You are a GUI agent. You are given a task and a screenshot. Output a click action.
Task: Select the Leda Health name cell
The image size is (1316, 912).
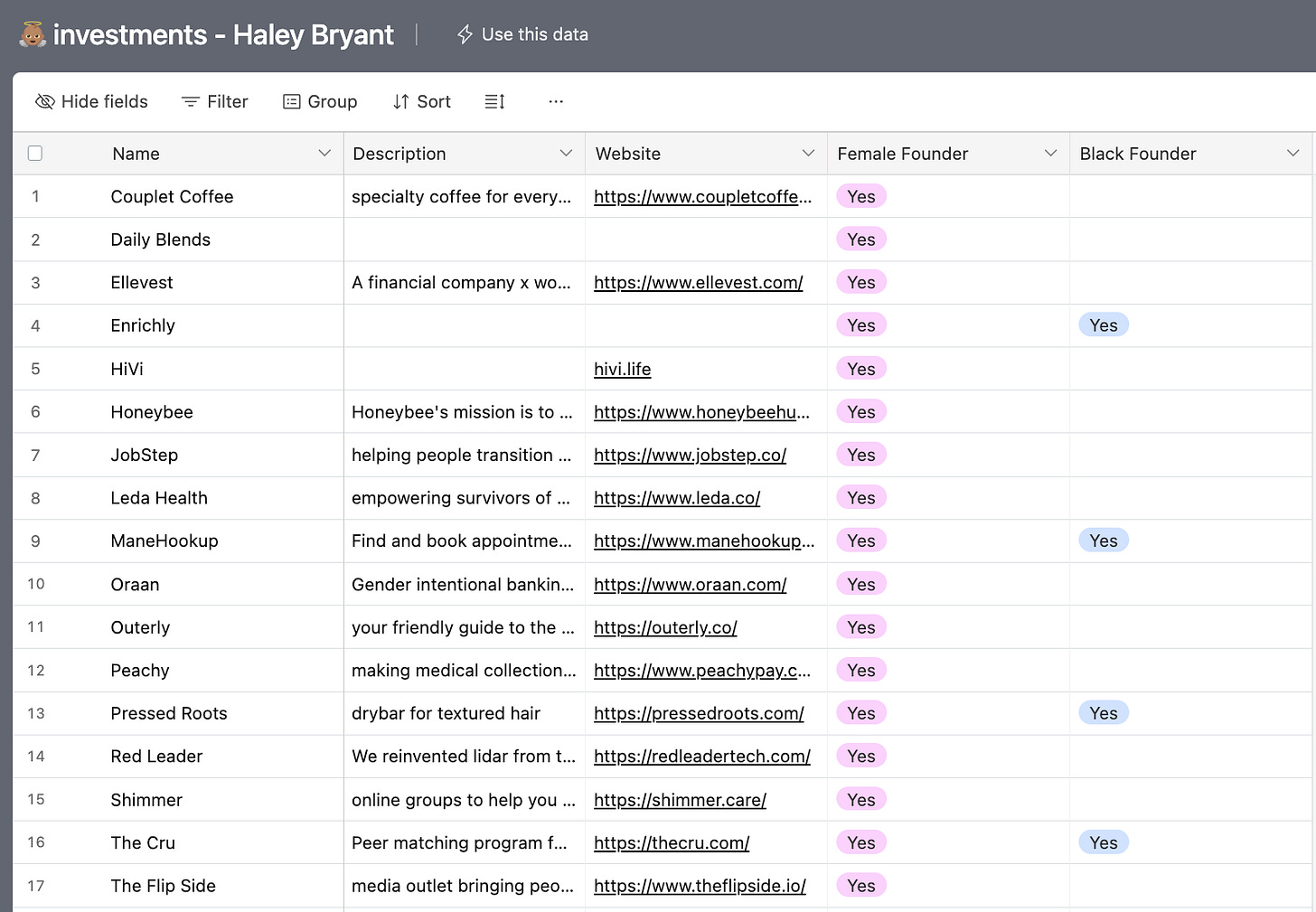(223, 497)
